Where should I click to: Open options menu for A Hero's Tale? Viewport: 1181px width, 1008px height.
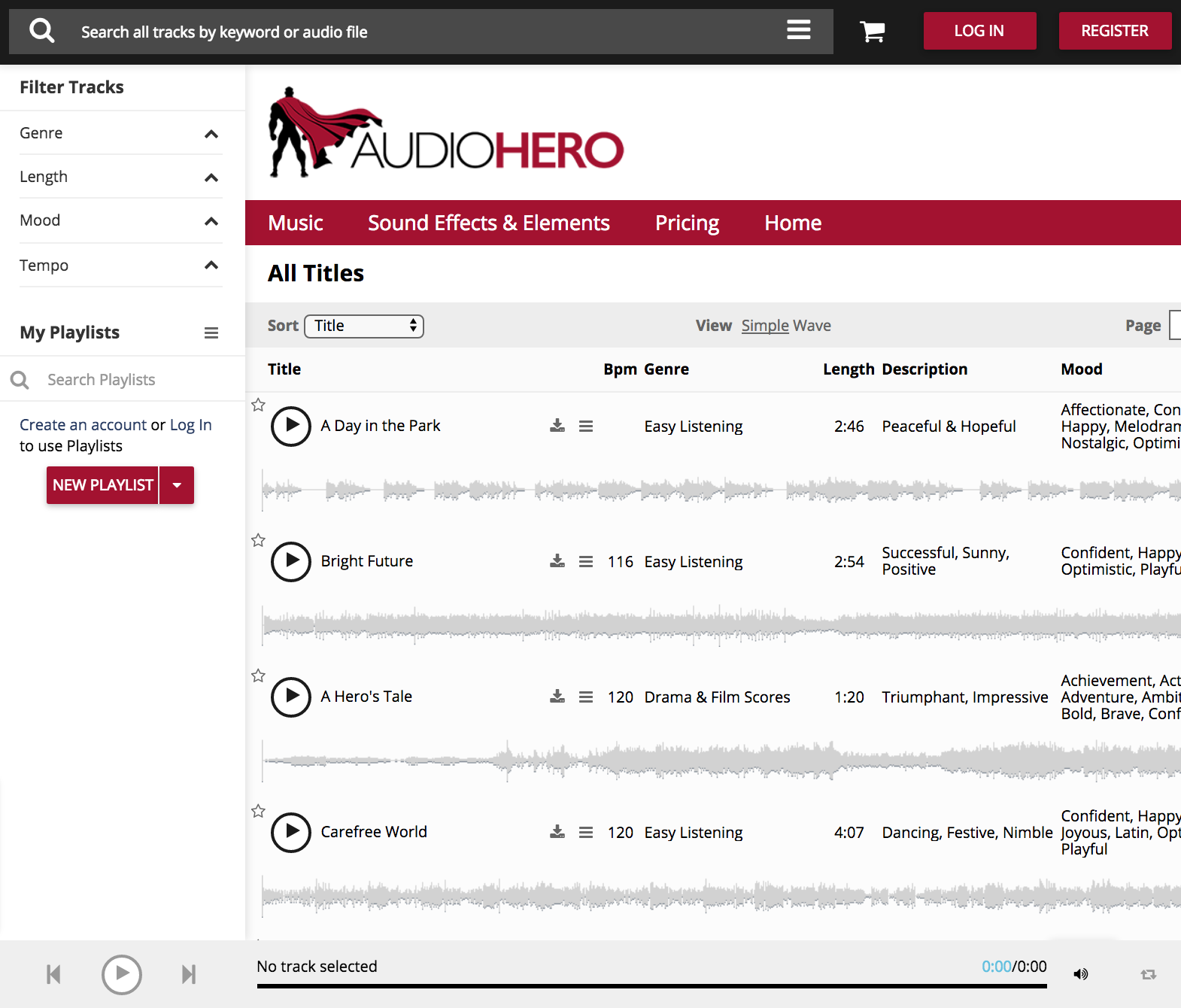586,697
